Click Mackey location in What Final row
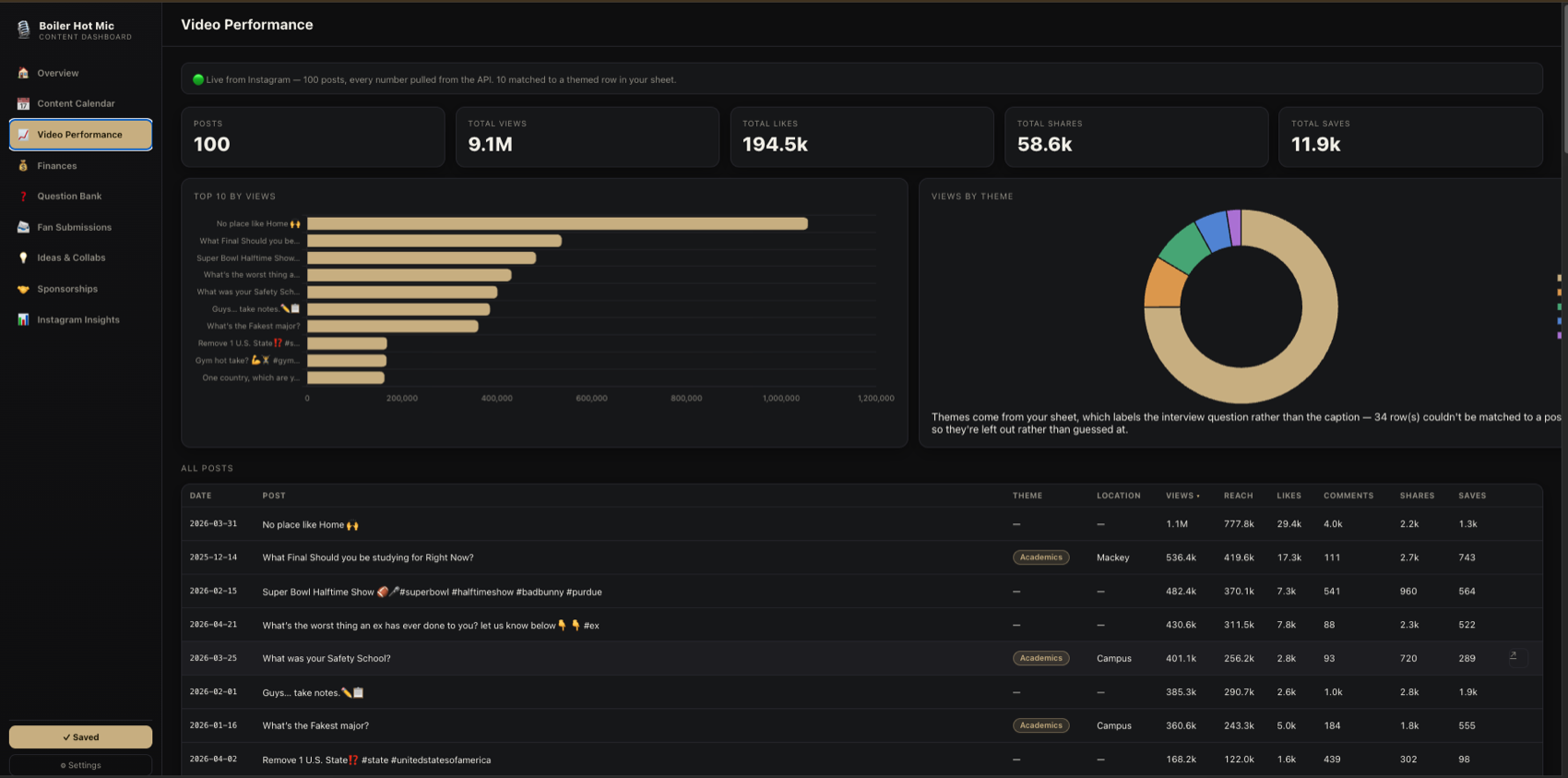This screenshot has width=1568, height=778. pyautogui.click(x=1112, y=557)
